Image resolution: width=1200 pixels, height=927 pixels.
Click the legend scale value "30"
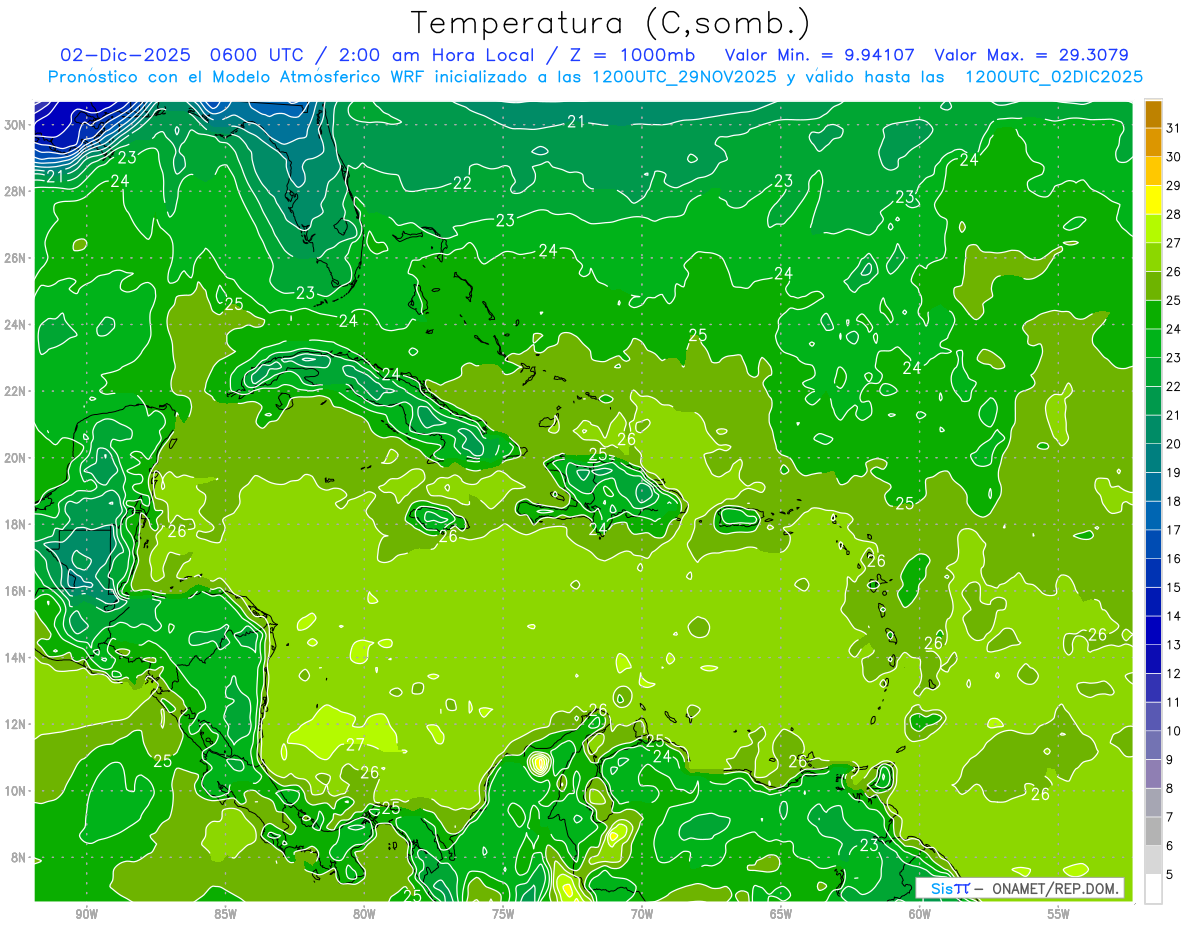click(1174, 157)
